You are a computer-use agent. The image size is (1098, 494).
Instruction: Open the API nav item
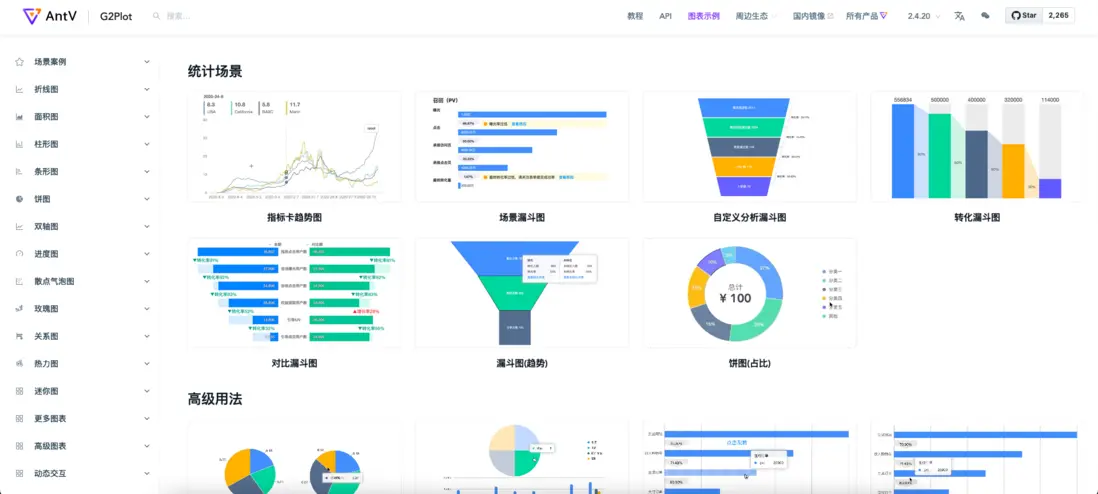click(x=665, y=16)
